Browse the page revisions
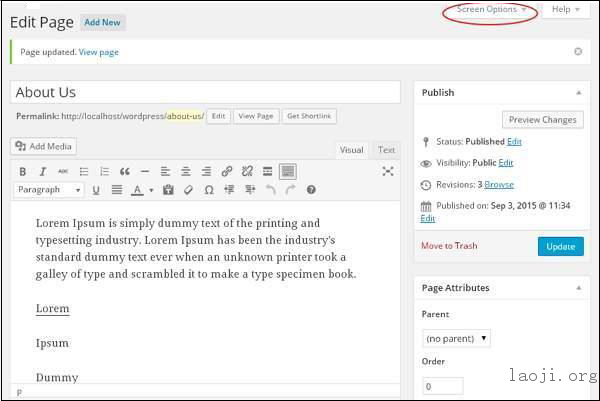This screenshot has height=401, width=600. (x=499, y=185)
